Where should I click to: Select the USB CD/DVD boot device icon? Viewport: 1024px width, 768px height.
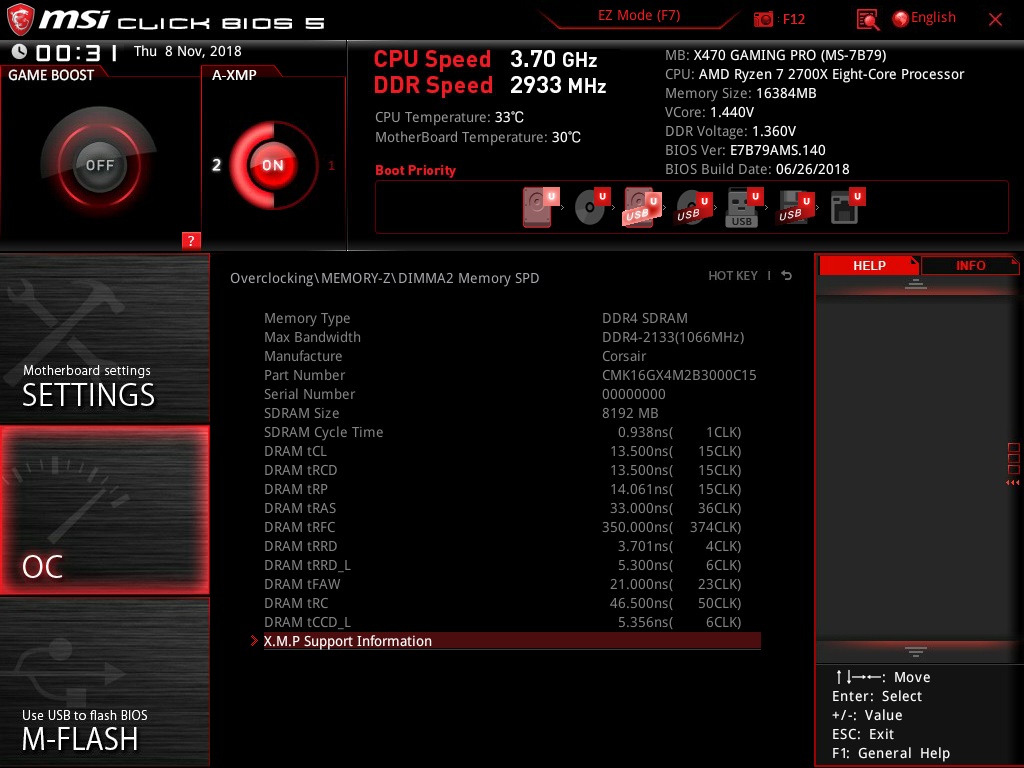692,208
